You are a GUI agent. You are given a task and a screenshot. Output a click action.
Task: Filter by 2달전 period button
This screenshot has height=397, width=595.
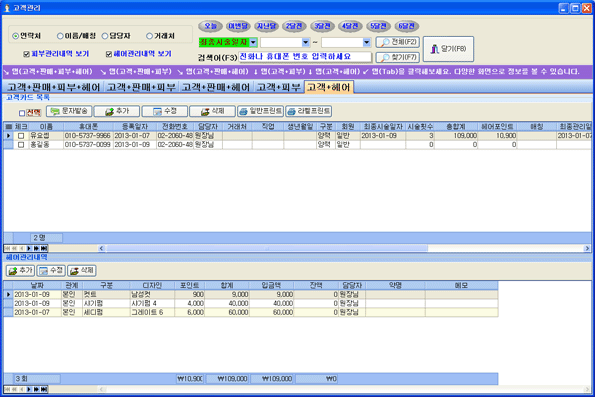coord(294,26)
